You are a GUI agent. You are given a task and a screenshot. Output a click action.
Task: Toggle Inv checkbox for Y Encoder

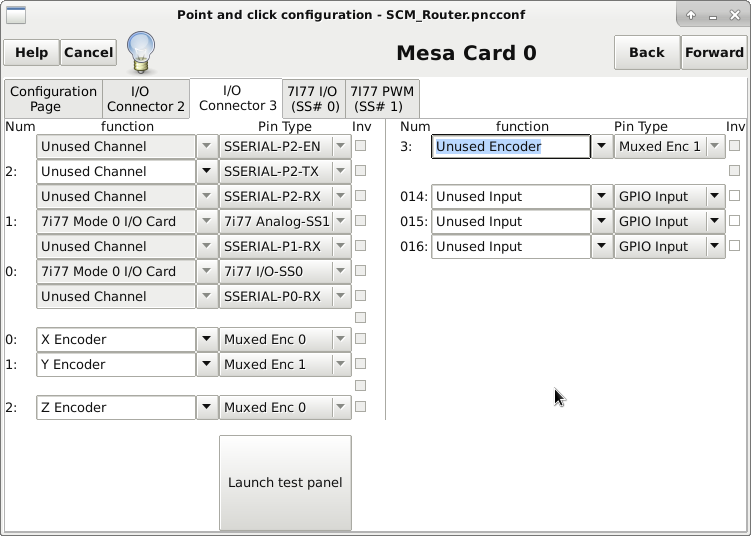click(361, 364)
